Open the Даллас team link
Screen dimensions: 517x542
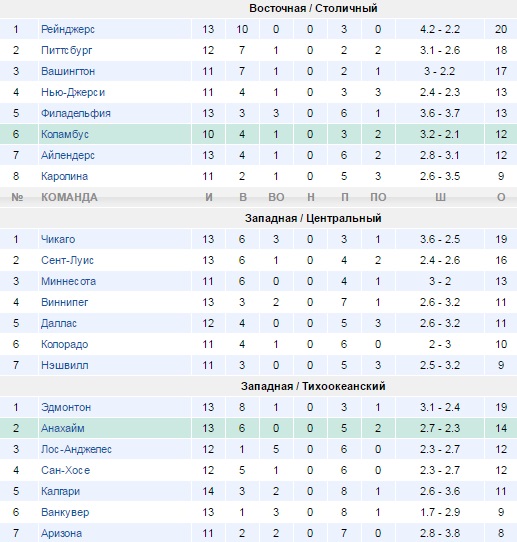click(59, 324)
